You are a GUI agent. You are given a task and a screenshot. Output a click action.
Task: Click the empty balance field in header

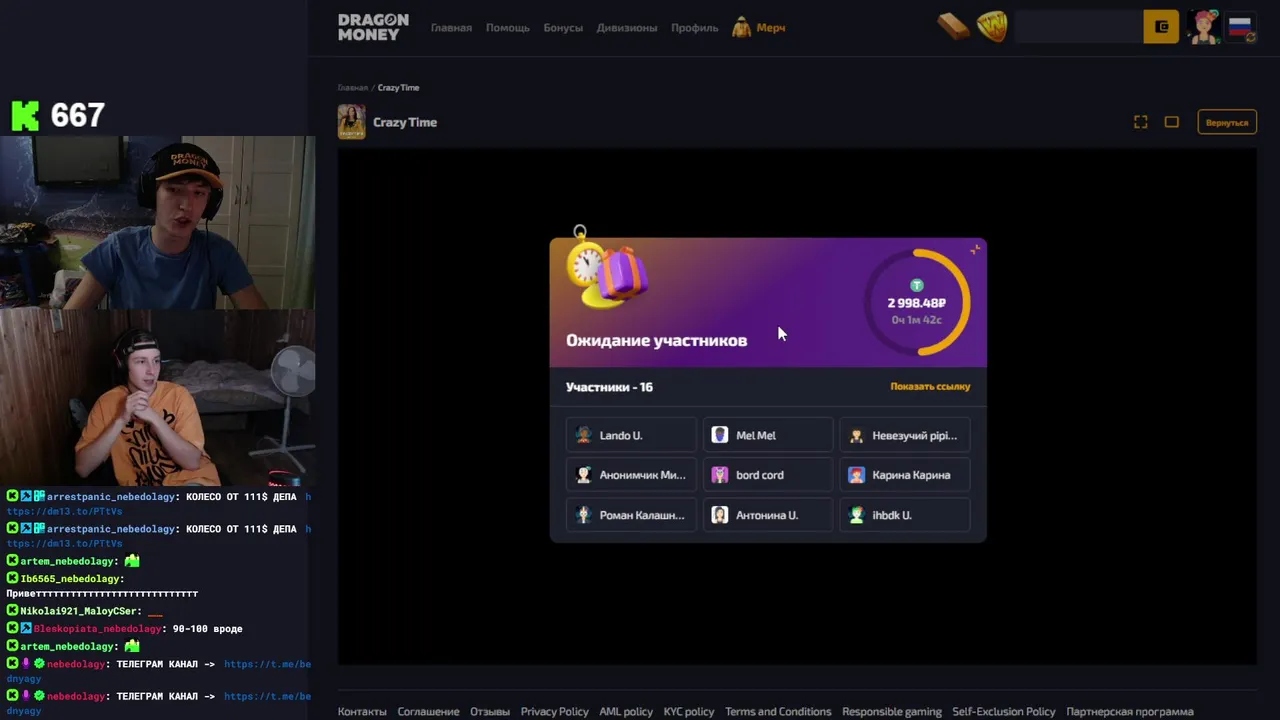1079,27
